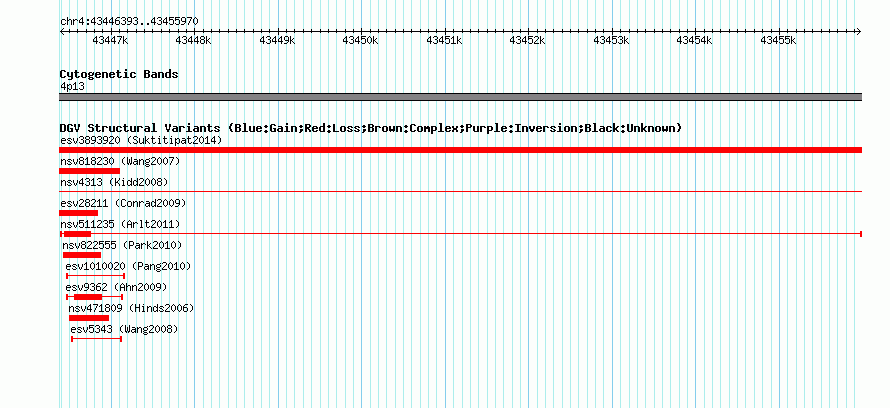Click the thin nsv4313 variant line
Viewport: 890px width, 408px height.
coord(460,192)
